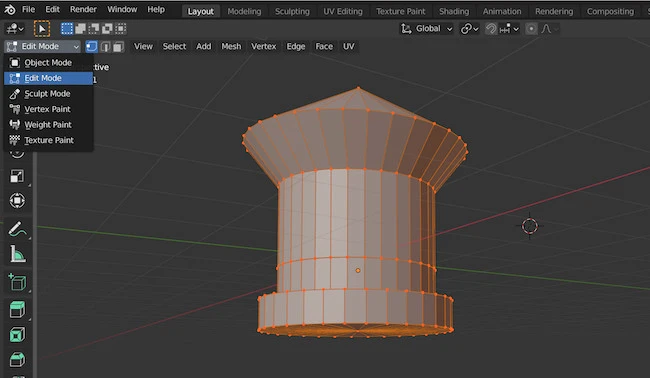Open the Mesh menu
650x378 pixels.
tap(231, 46)
